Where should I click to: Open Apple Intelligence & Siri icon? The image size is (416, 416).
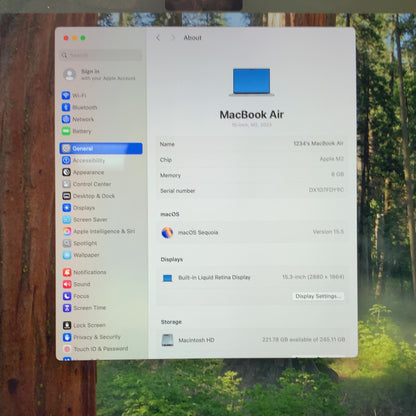point(67,231)
